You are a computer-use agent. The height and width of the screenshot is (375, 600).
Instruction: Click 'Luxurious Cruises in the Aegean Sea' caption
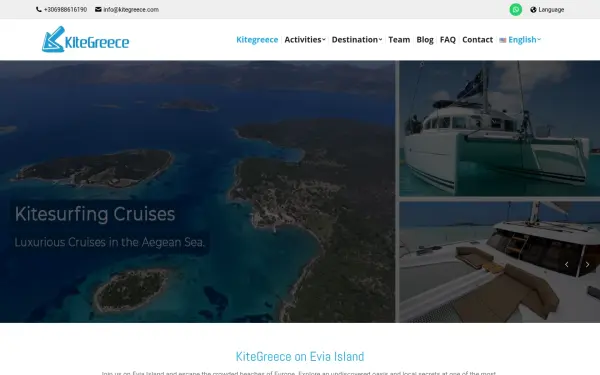(x=110, y=242)
